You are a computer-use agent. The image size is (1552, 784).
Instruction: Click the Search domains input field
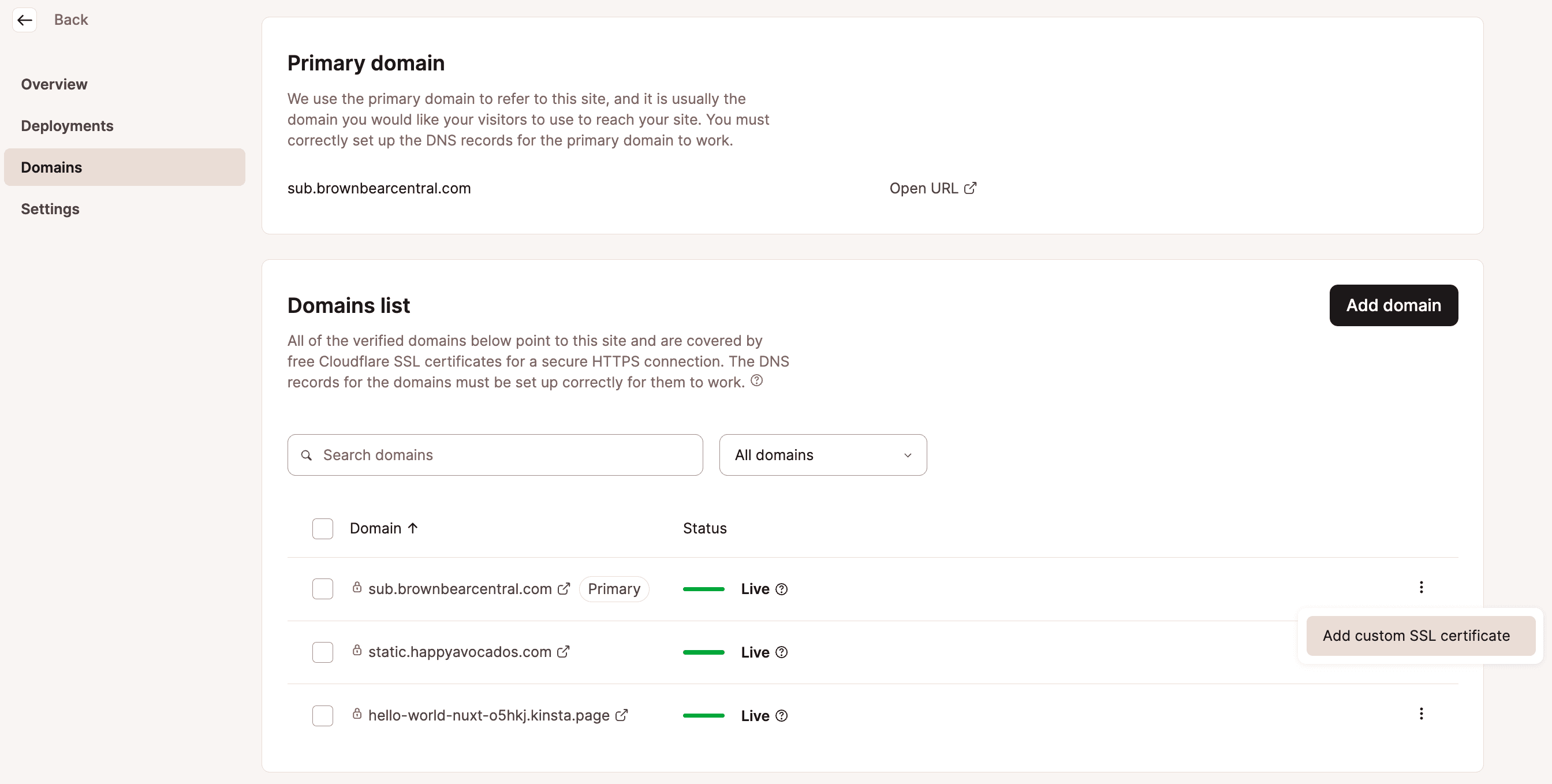click(x=495, y=455)
